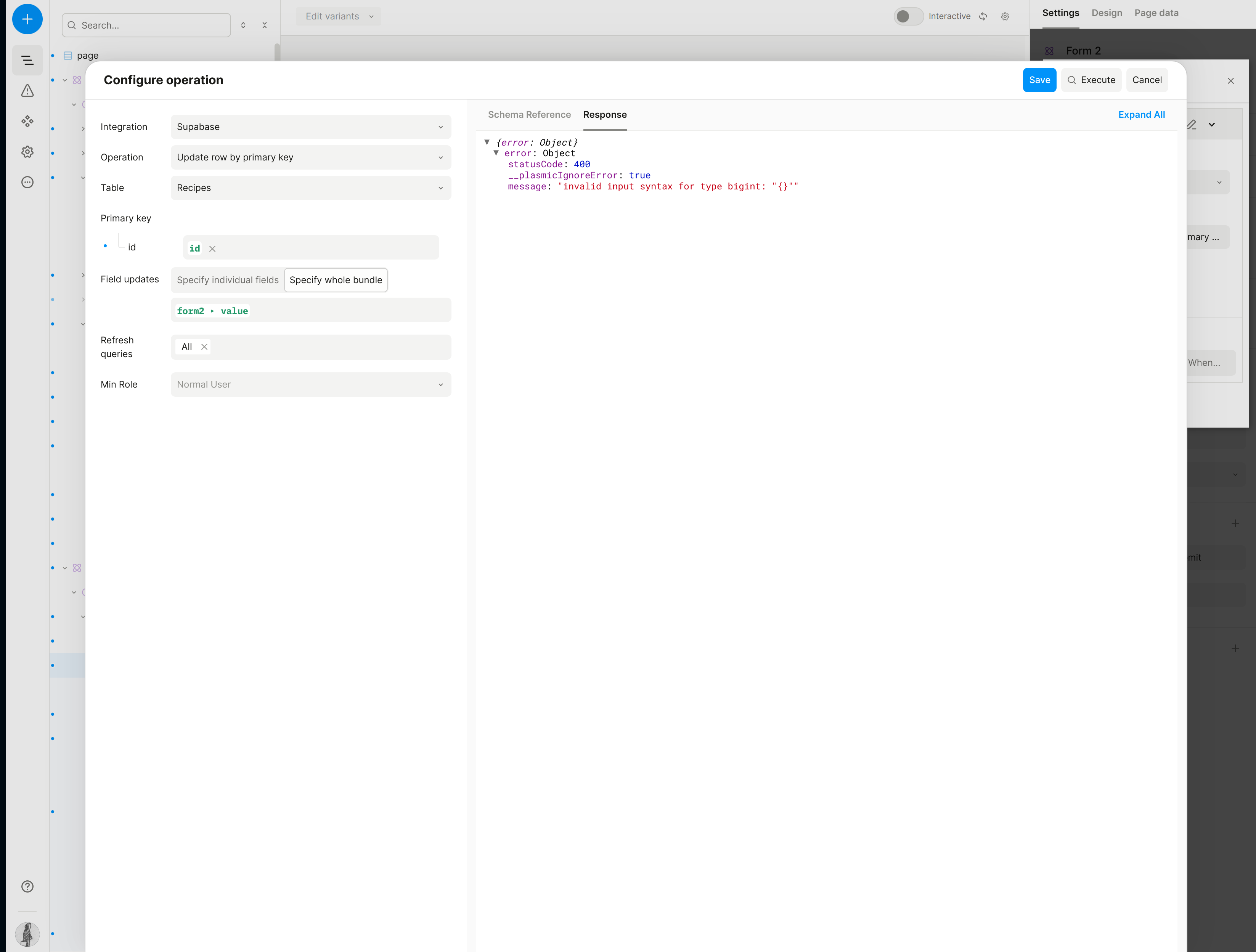The image size is (1256, 952).
Task: Click the Cancel button
Action: coord(1147,80)
